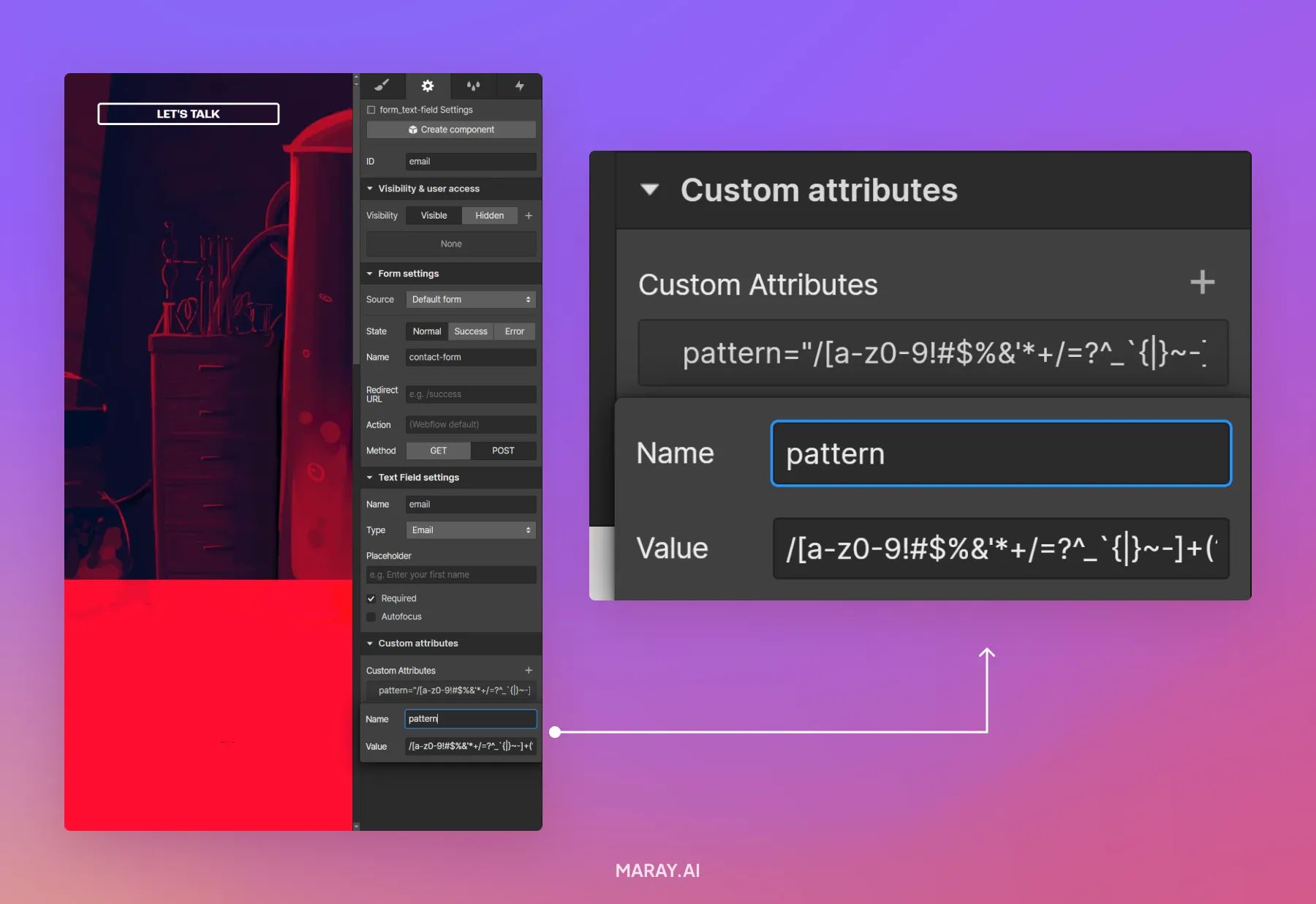Screen dimensions: 1316x904
Task: Switch Method to POST
Action: (x=503, y=451)
